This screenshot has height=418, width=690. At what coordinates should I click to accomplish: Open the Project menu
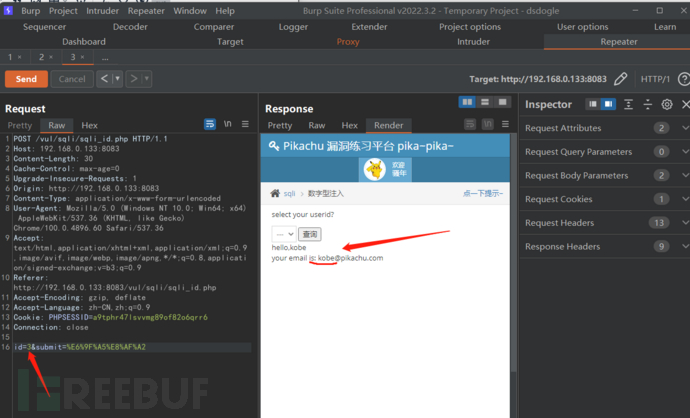point(63,11)
